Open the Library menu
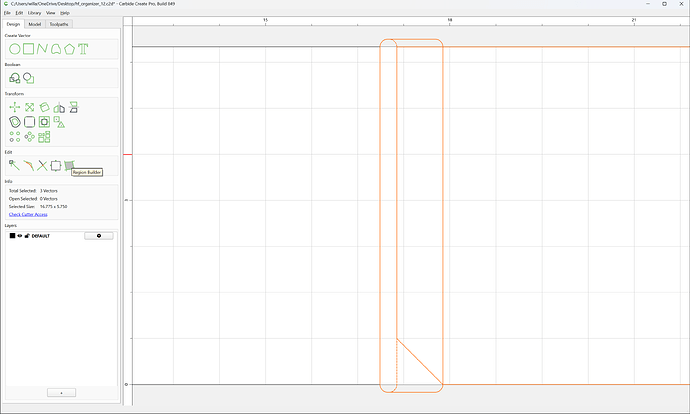 point(34,13)
